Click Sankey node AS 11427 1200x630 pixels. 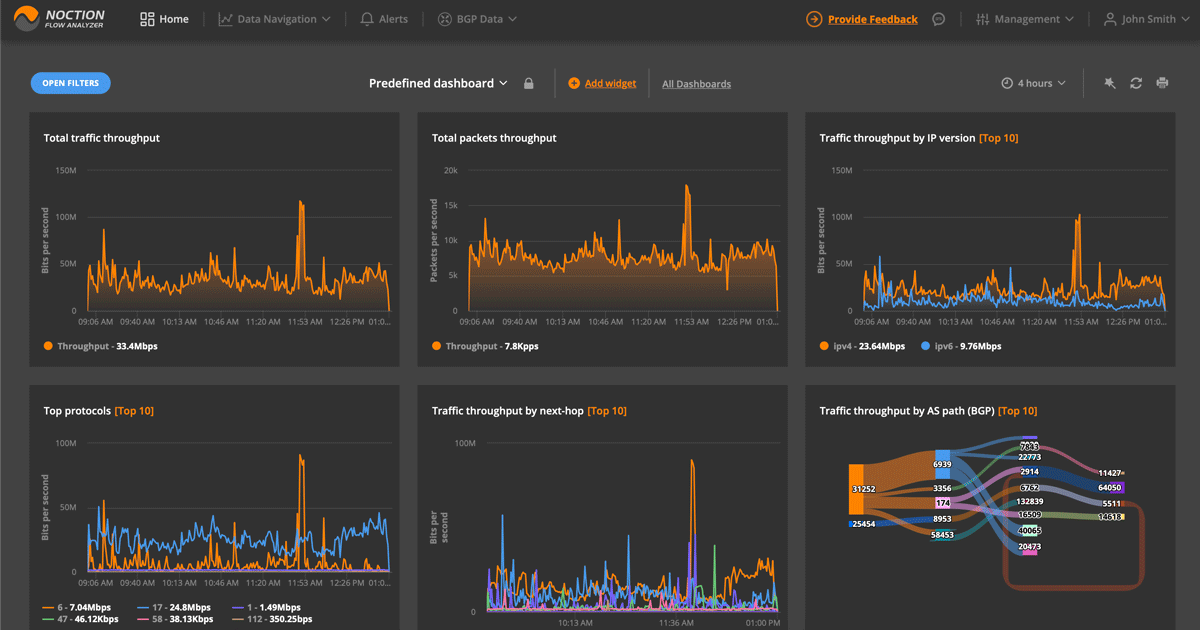click(x=1111, y=472)
